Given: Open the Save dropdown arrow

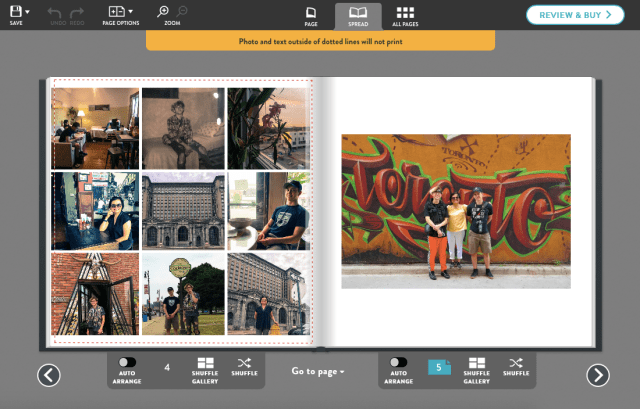Looking at the screenshot, I should click(27, 12).
